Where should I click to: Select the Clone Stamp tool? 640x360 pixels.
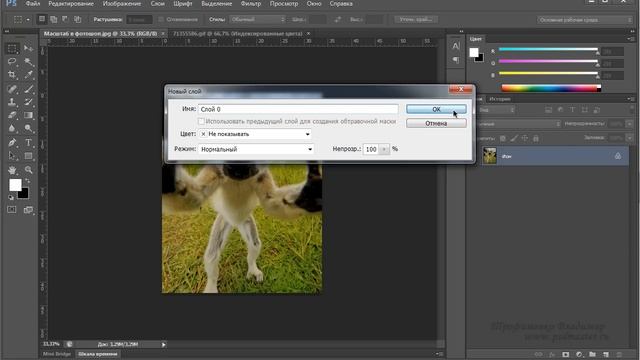12,102
